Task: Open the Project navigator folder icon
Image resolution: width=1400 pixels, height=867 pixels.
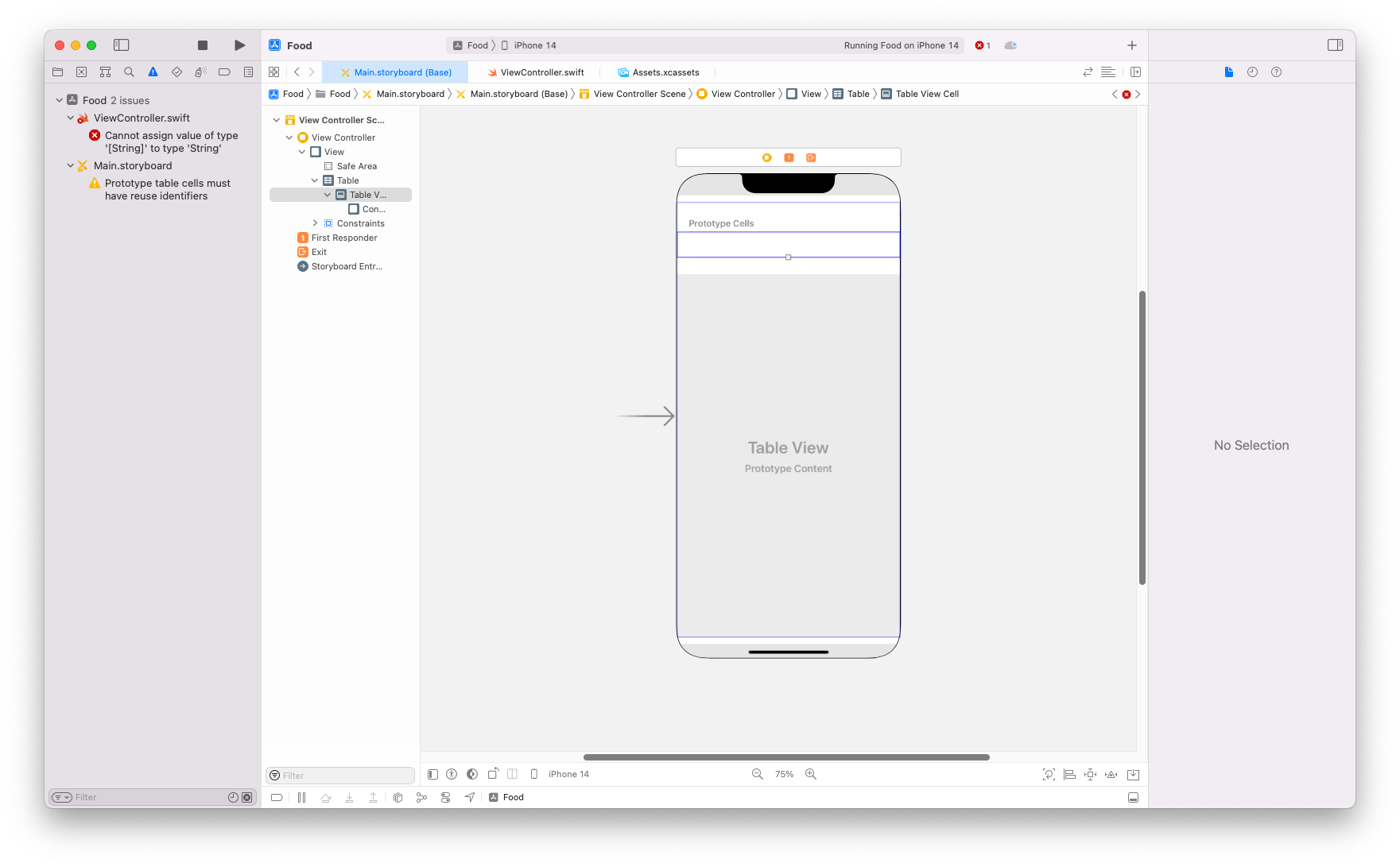Action: click(58, 72)
